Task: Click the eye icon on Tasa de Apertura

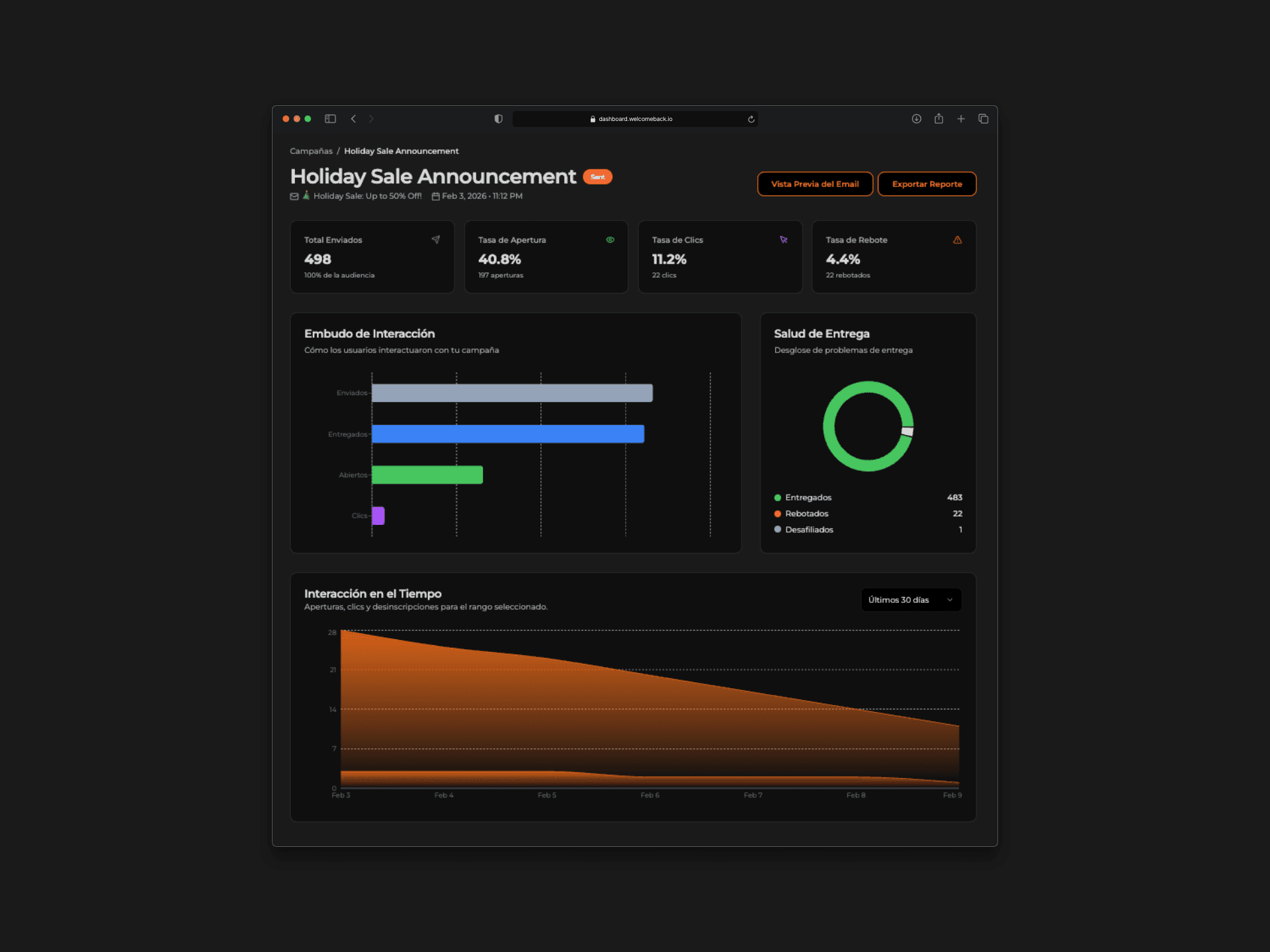Action: click(610, 240)
